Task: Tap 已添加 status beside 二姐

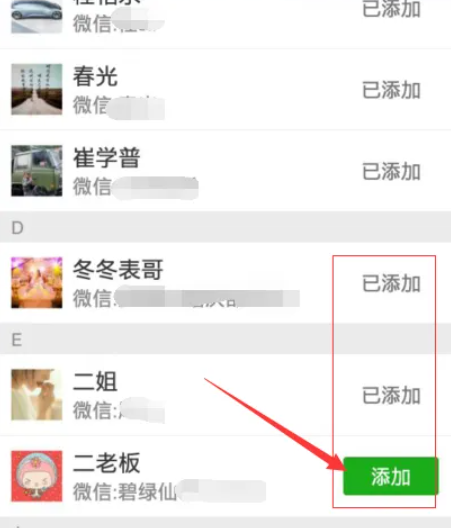Action: 391,395
